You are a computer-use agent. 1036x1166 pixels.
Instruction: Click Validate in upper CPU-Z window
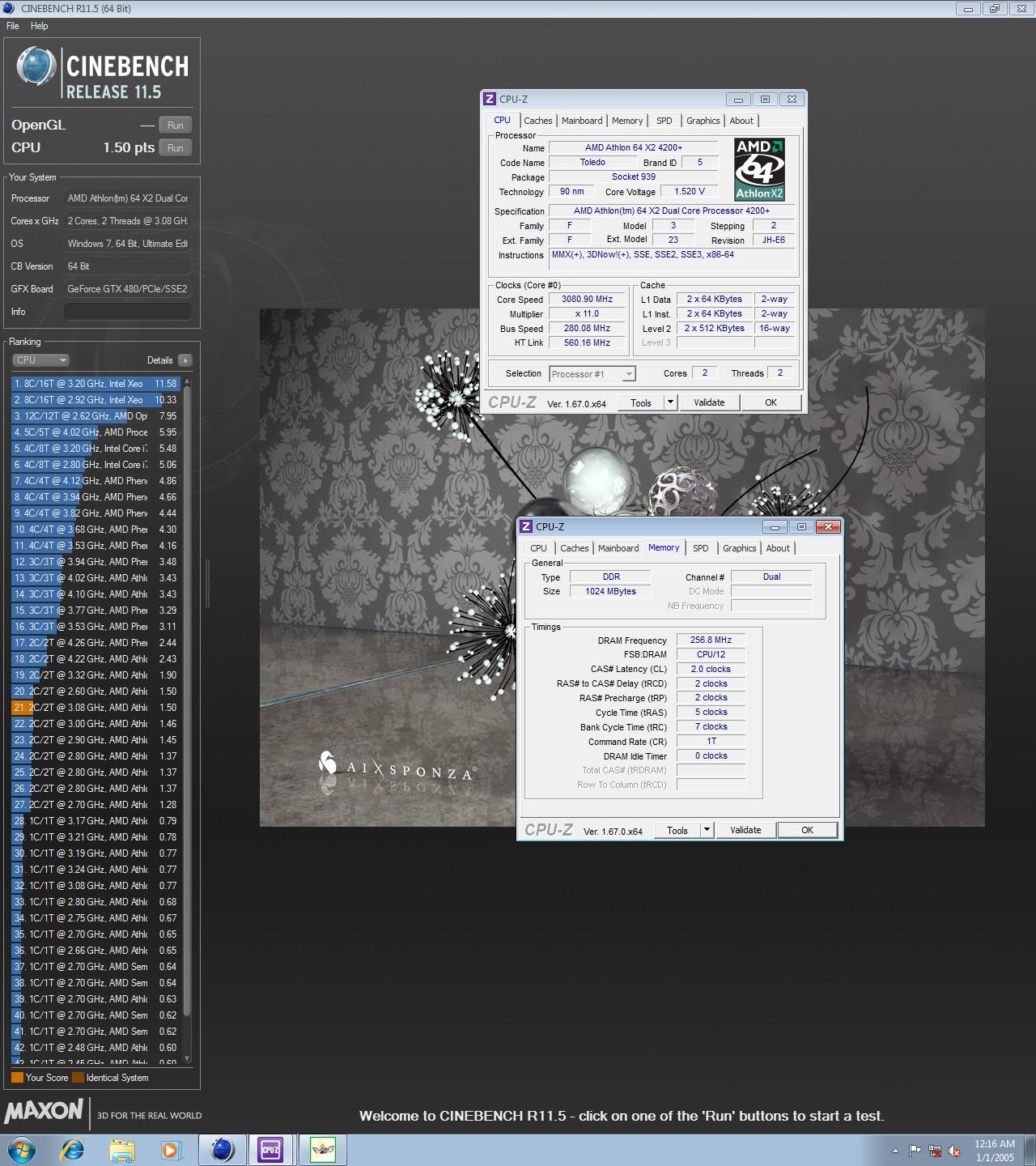coord(709,402)
